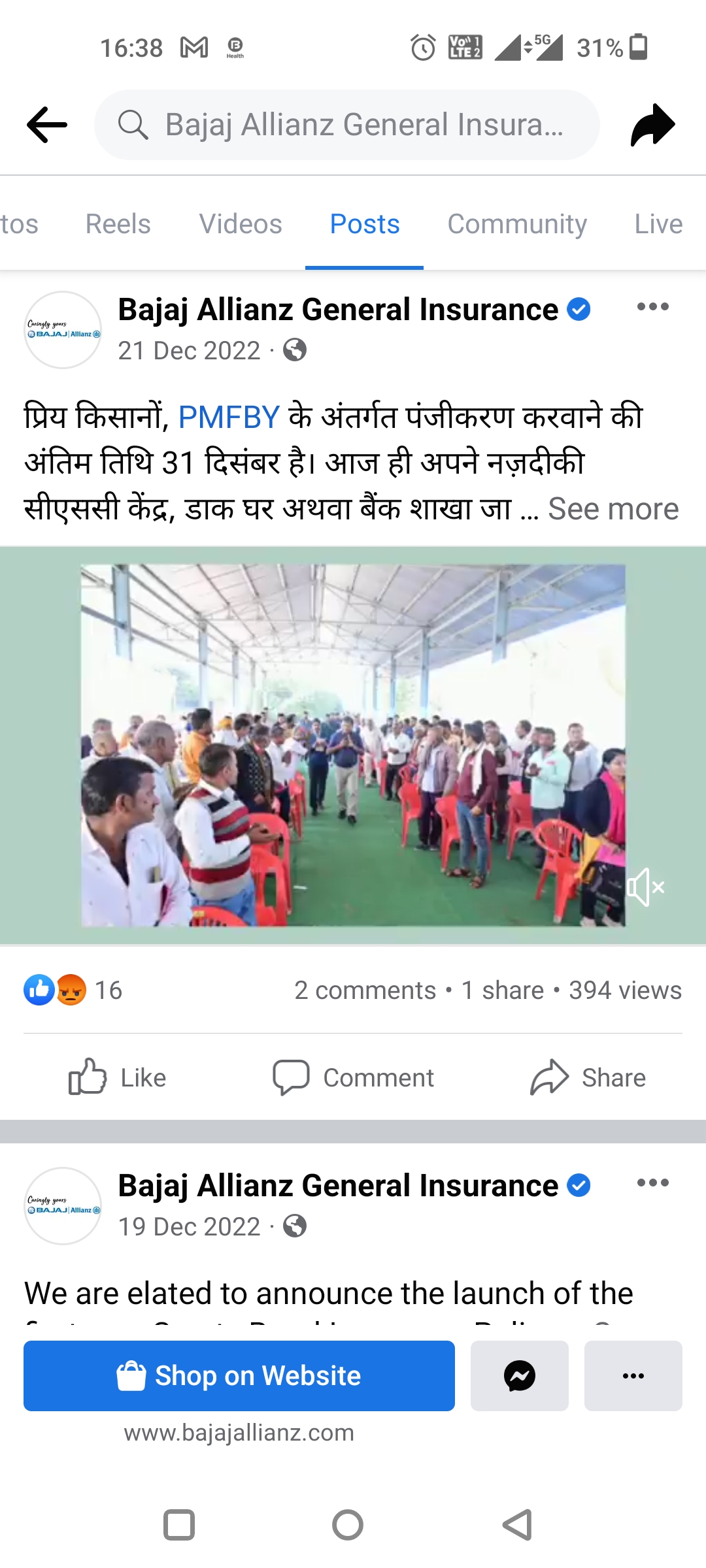This screenshot has width=706, height=1568.
Task: Unmute the video with speaker icon
Action: click(x=646, y=887)
